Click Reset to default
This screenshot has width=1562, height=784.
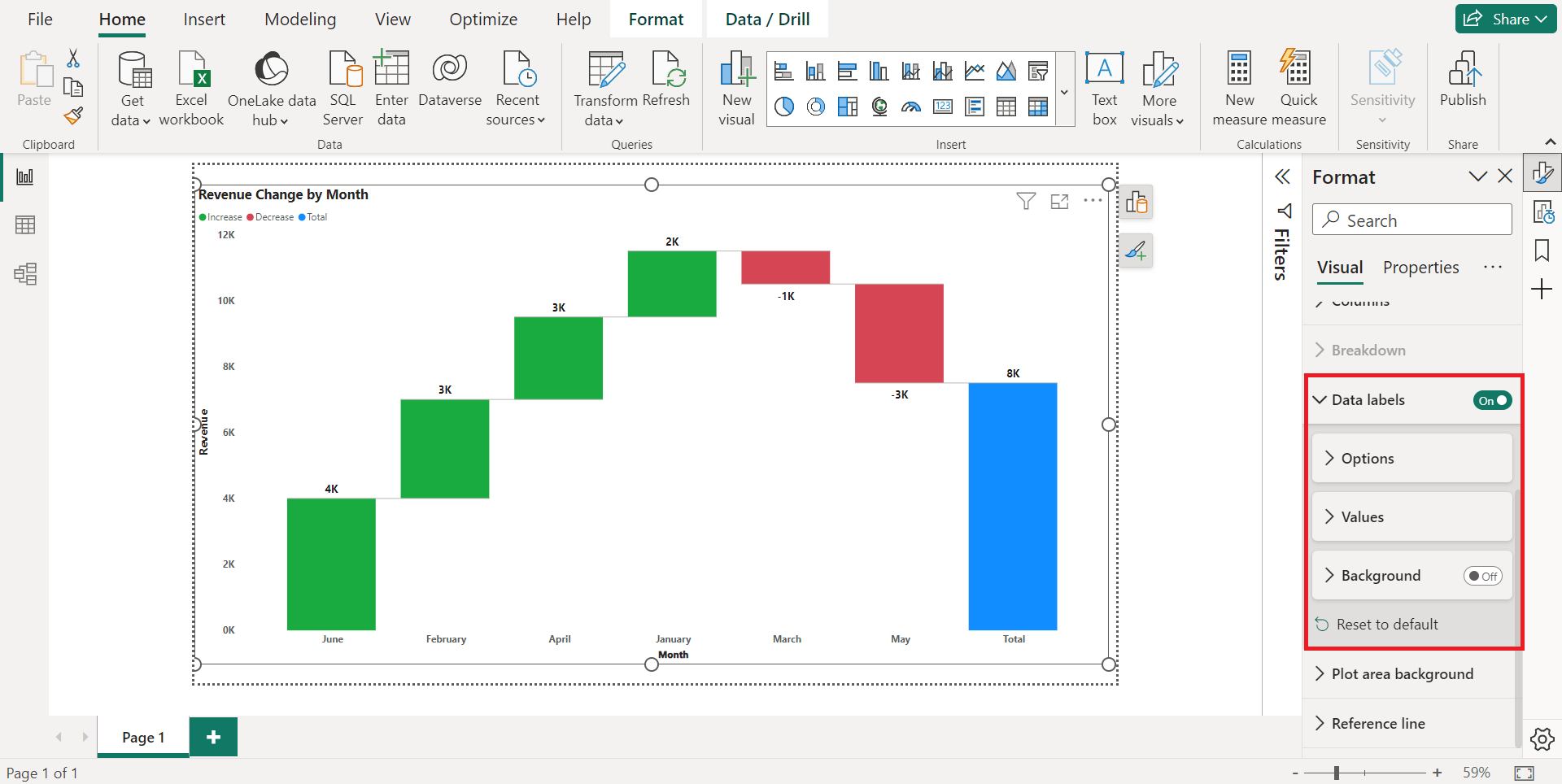coord(1387,625)
